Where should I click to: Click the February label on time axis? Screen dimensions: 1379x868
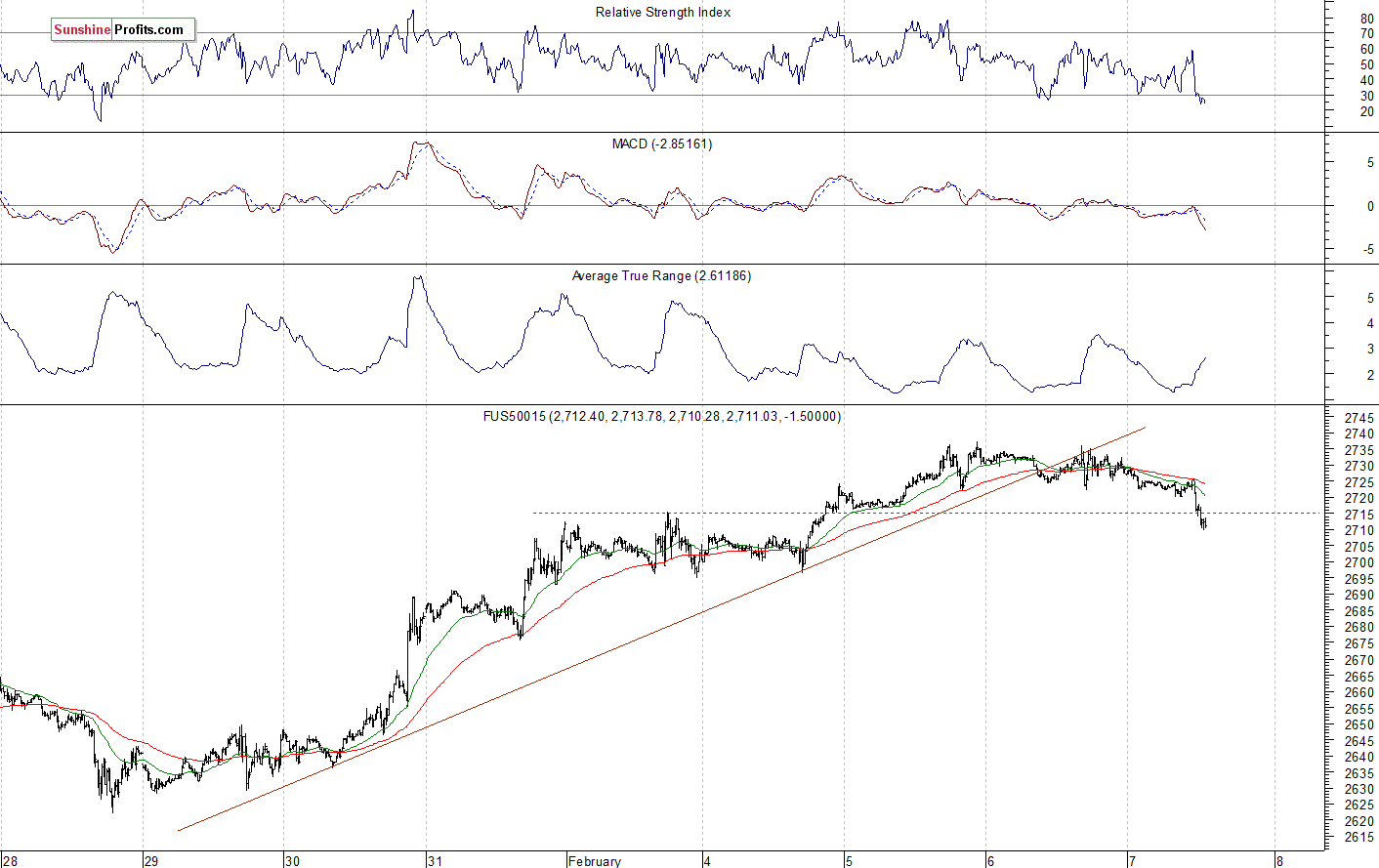click(x=595, y=861)
